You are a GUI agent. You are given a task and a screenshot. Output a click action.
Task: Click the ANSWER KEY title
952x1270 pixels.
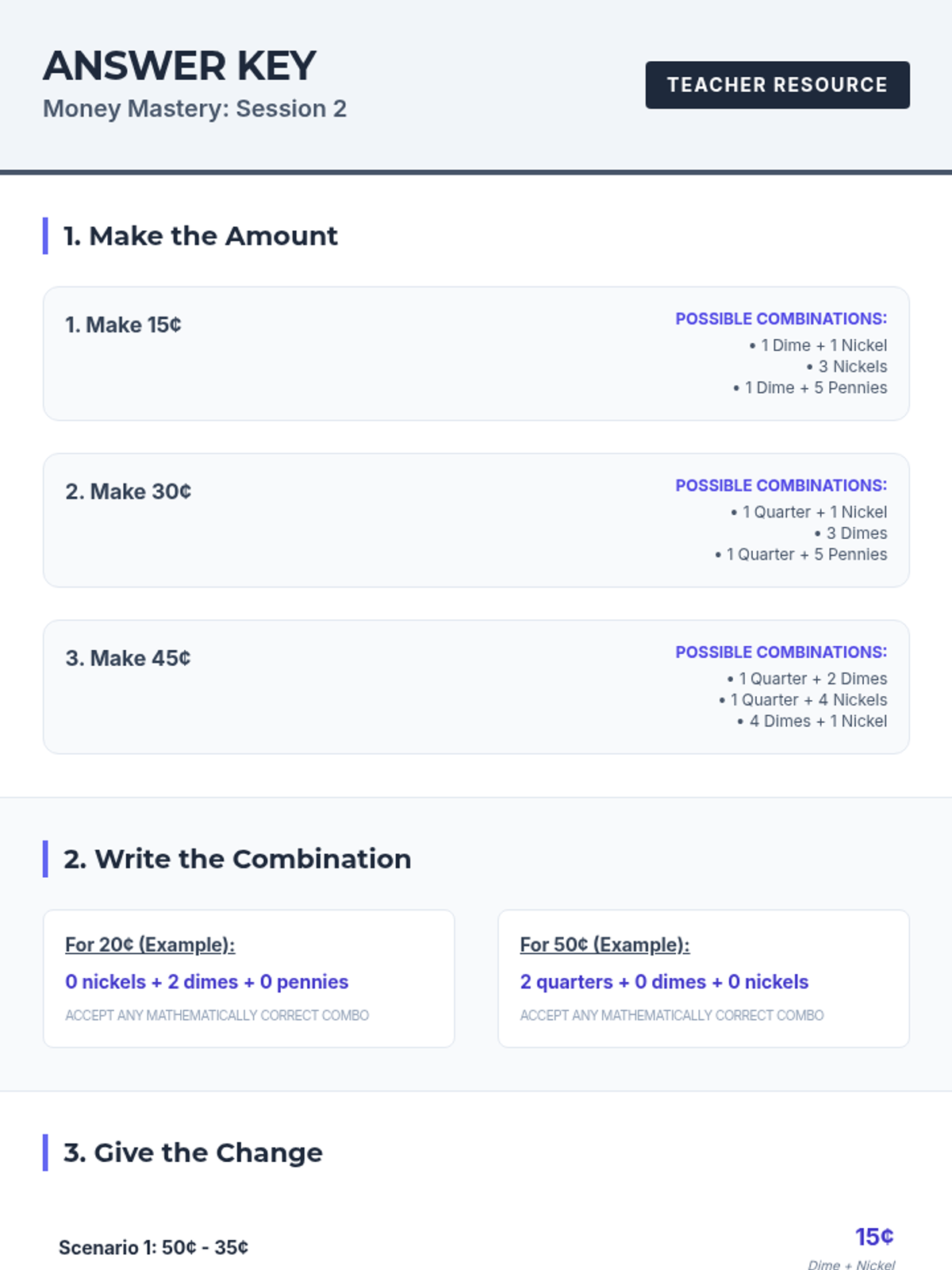[x=179, y=66]
